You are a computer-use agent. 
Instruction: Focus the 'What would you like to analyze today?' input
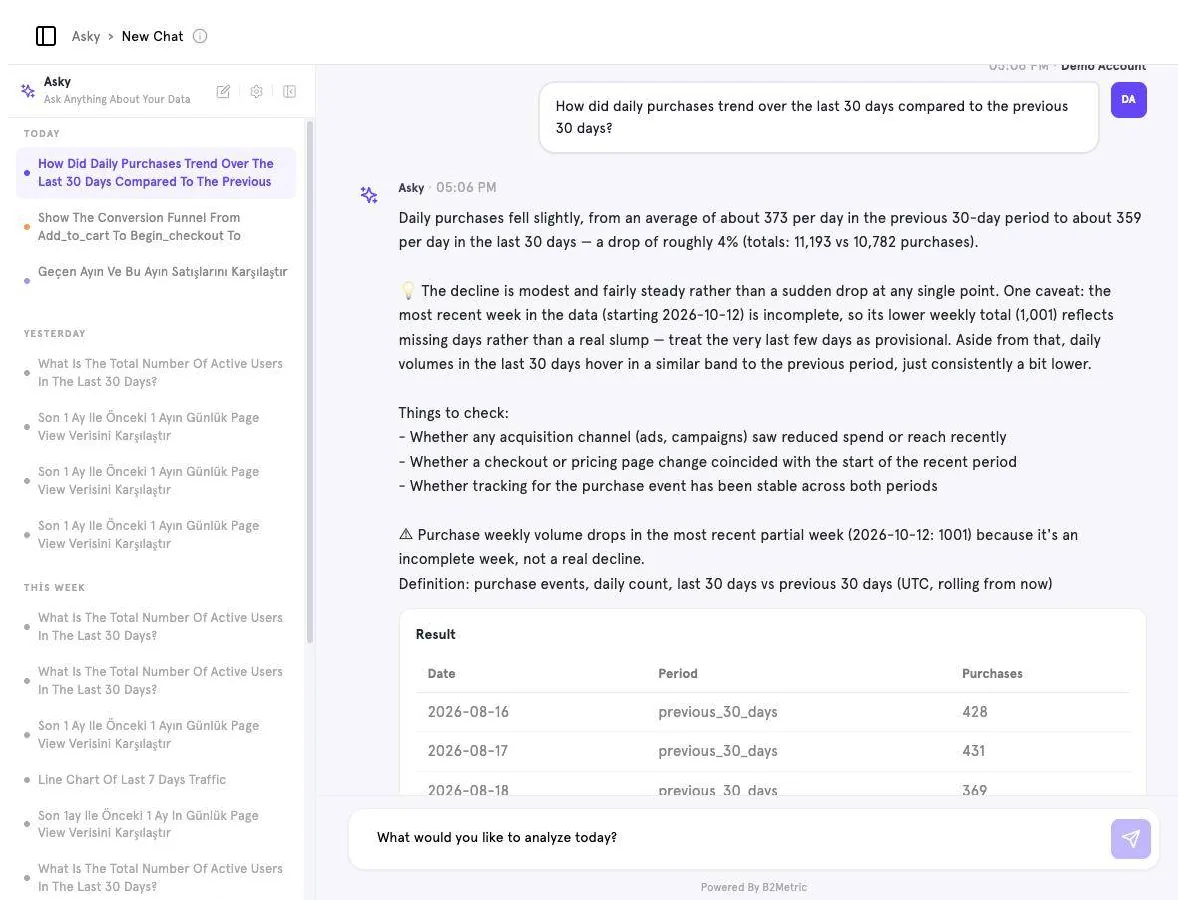tap(729, 838)
